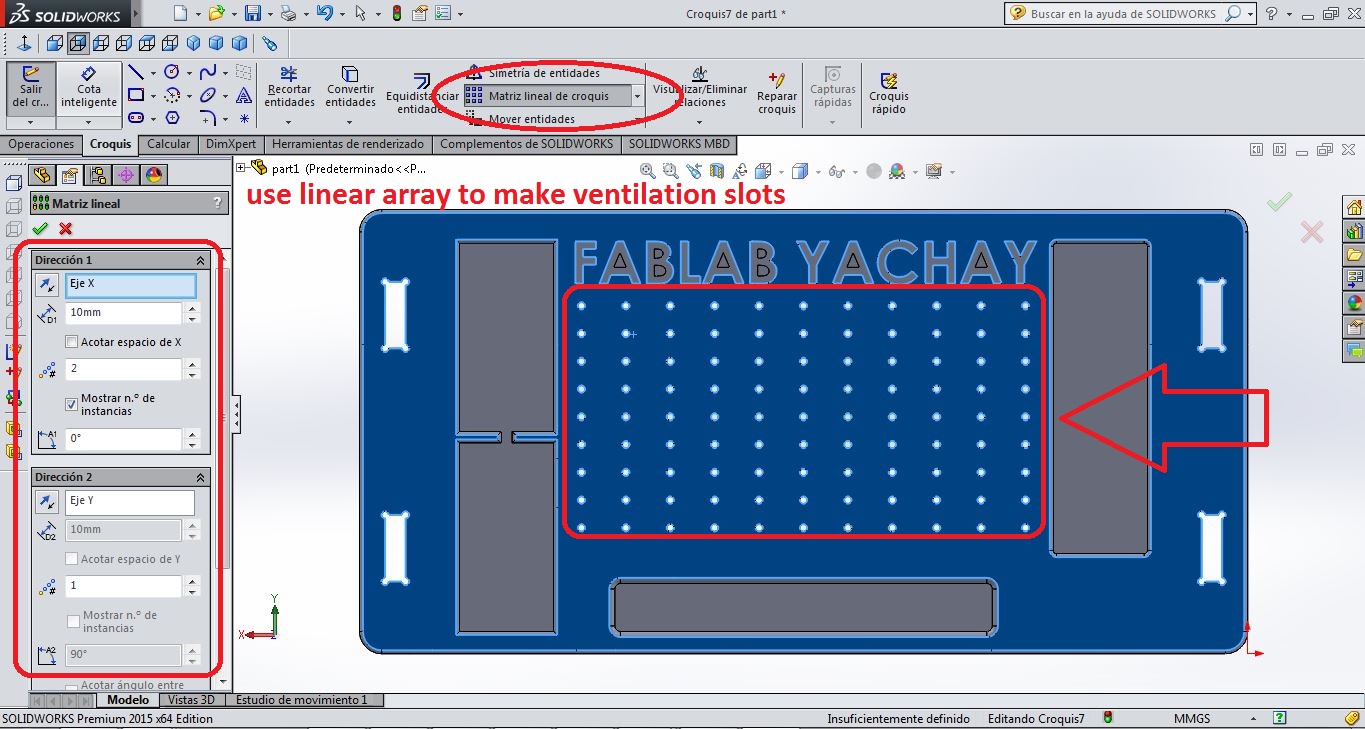Viewport: 1365px width, 729px height.
Task: Open Herramientas de renderizado tab
Action: pyautogui.click(x=347, y=144)
